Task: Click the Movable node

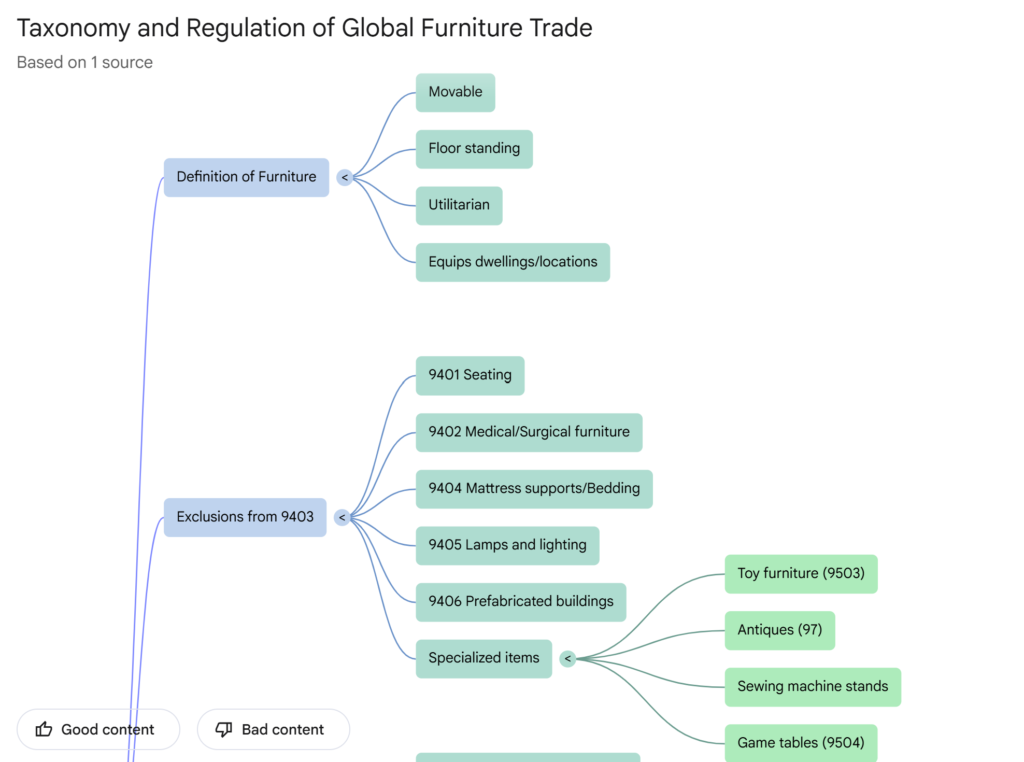Action: click(455, 92)
